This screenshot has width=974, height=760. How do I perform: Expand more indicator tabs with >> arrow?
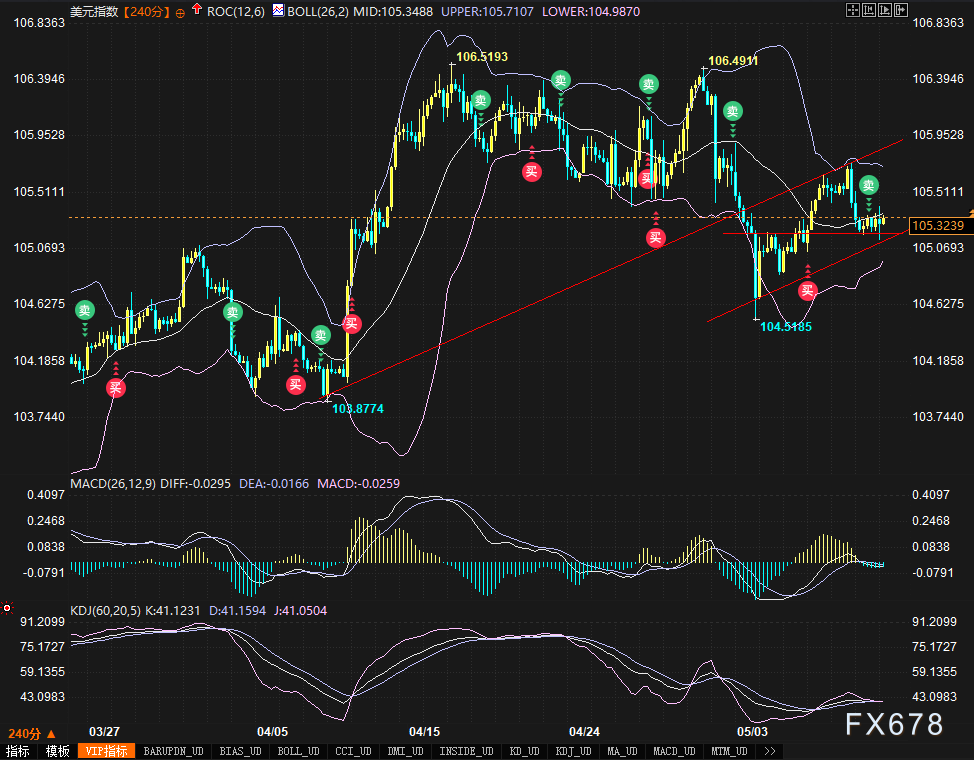click(x=770, y=750)
